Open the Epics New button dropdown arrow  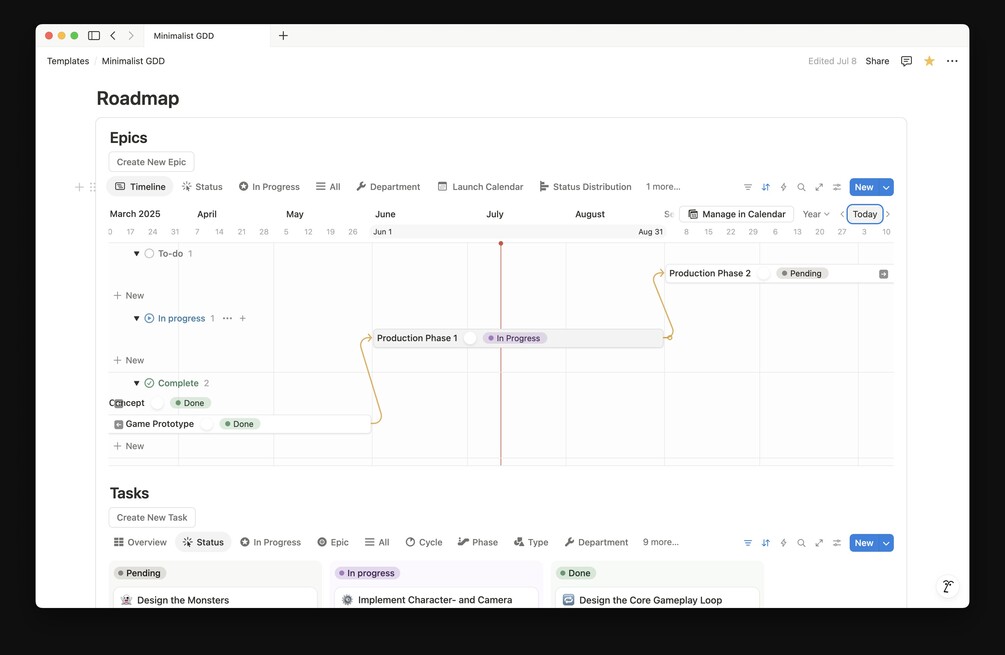point(886,187)
